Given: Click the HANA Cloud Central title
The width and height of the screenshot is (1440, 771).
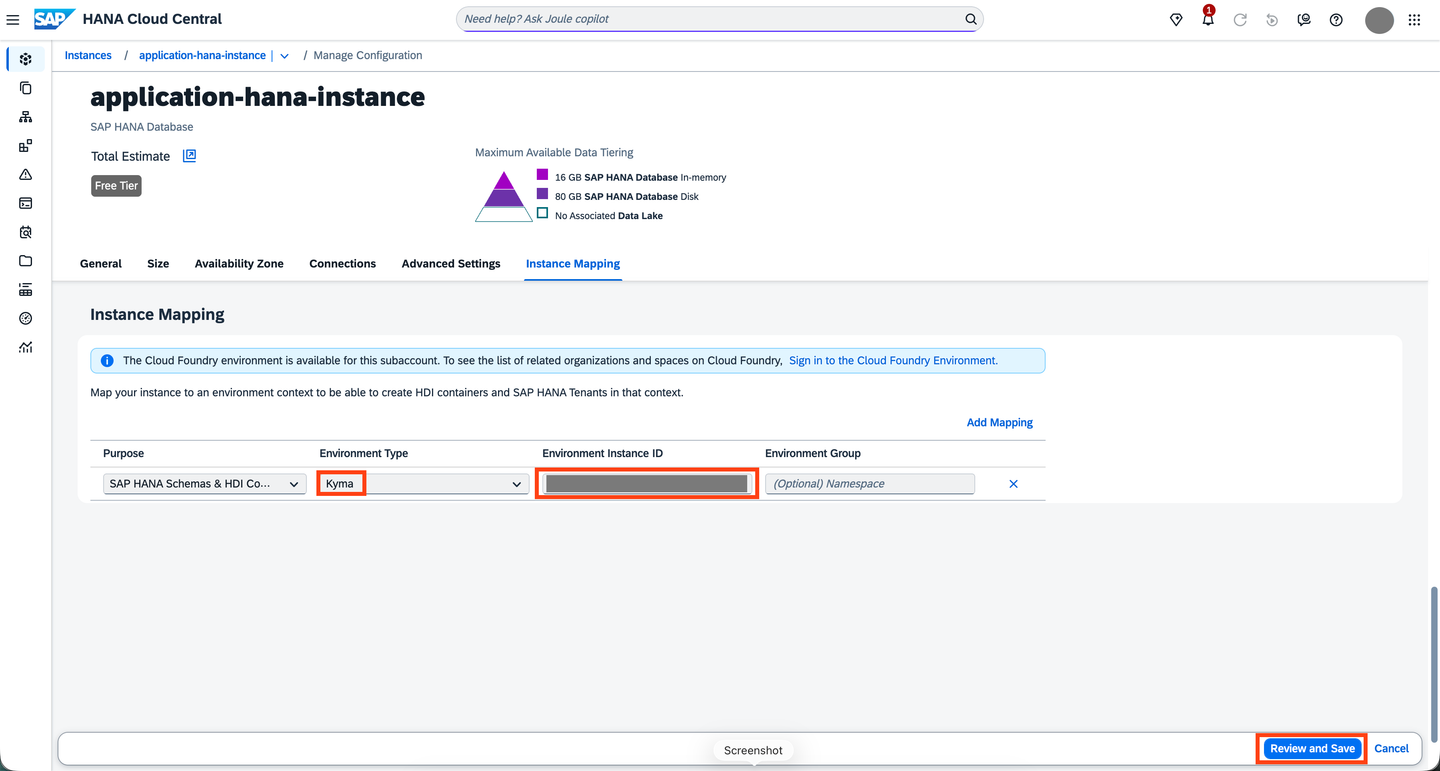Looking at the screenshot, I should point(152,19).
